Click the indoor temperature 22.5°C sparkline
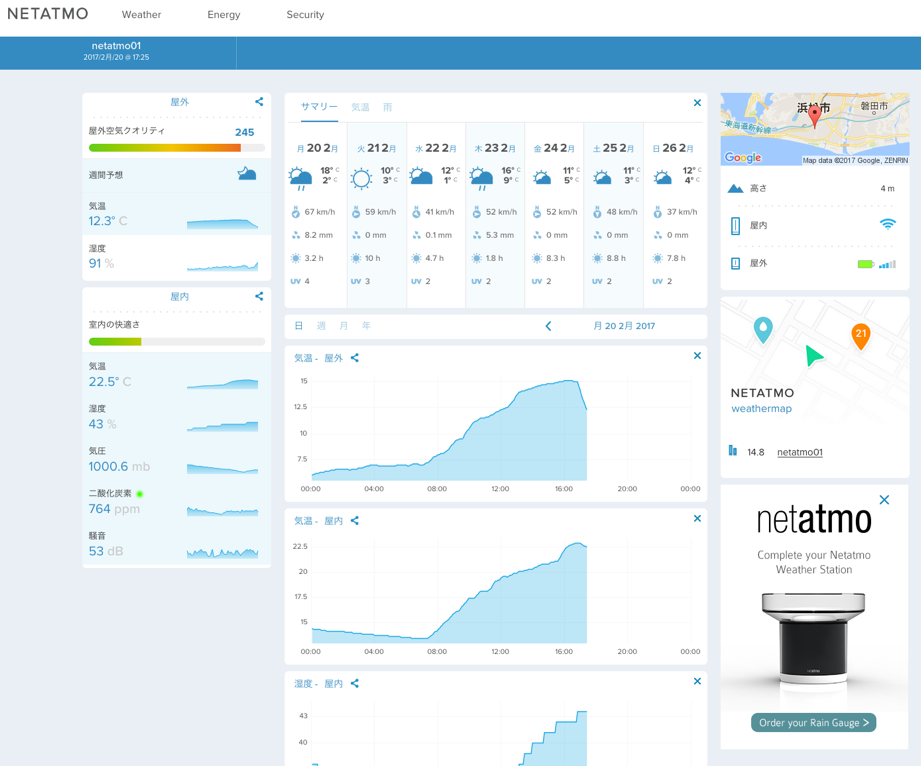921x766 pixels. click(x=222, y=384)
